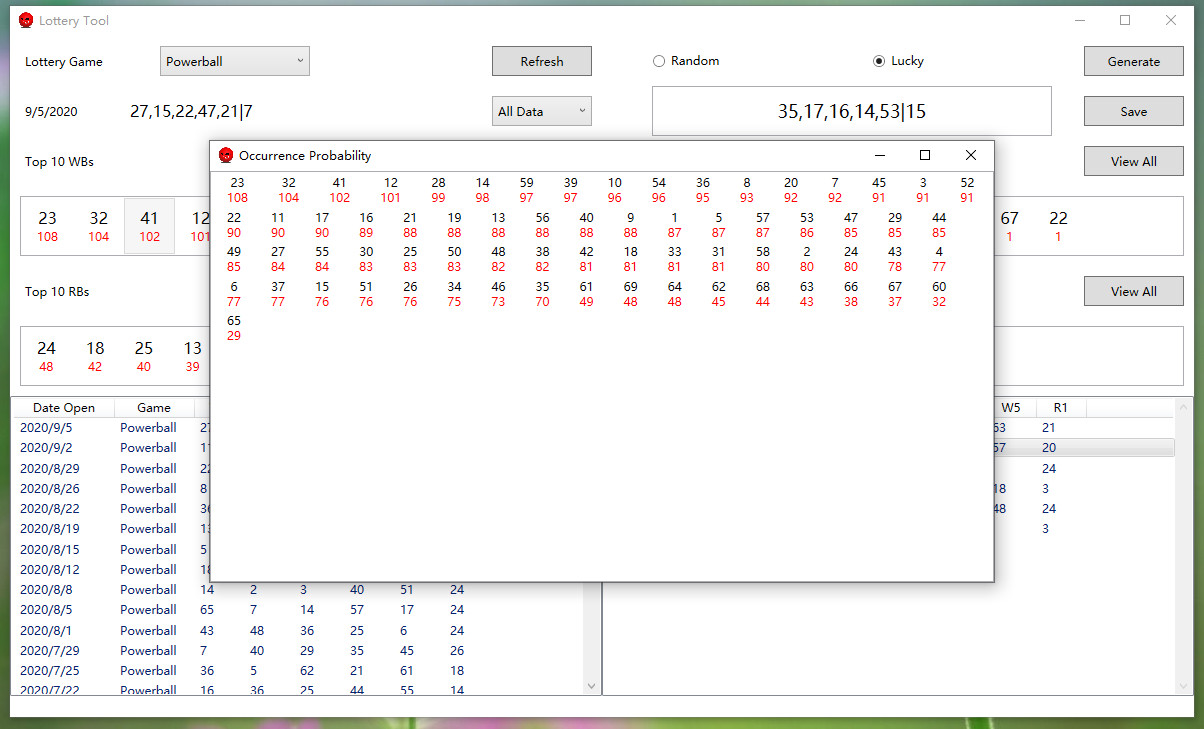Screen dimensions: 1204x729
Task: Click the Save button
Action: (1134, 111)
